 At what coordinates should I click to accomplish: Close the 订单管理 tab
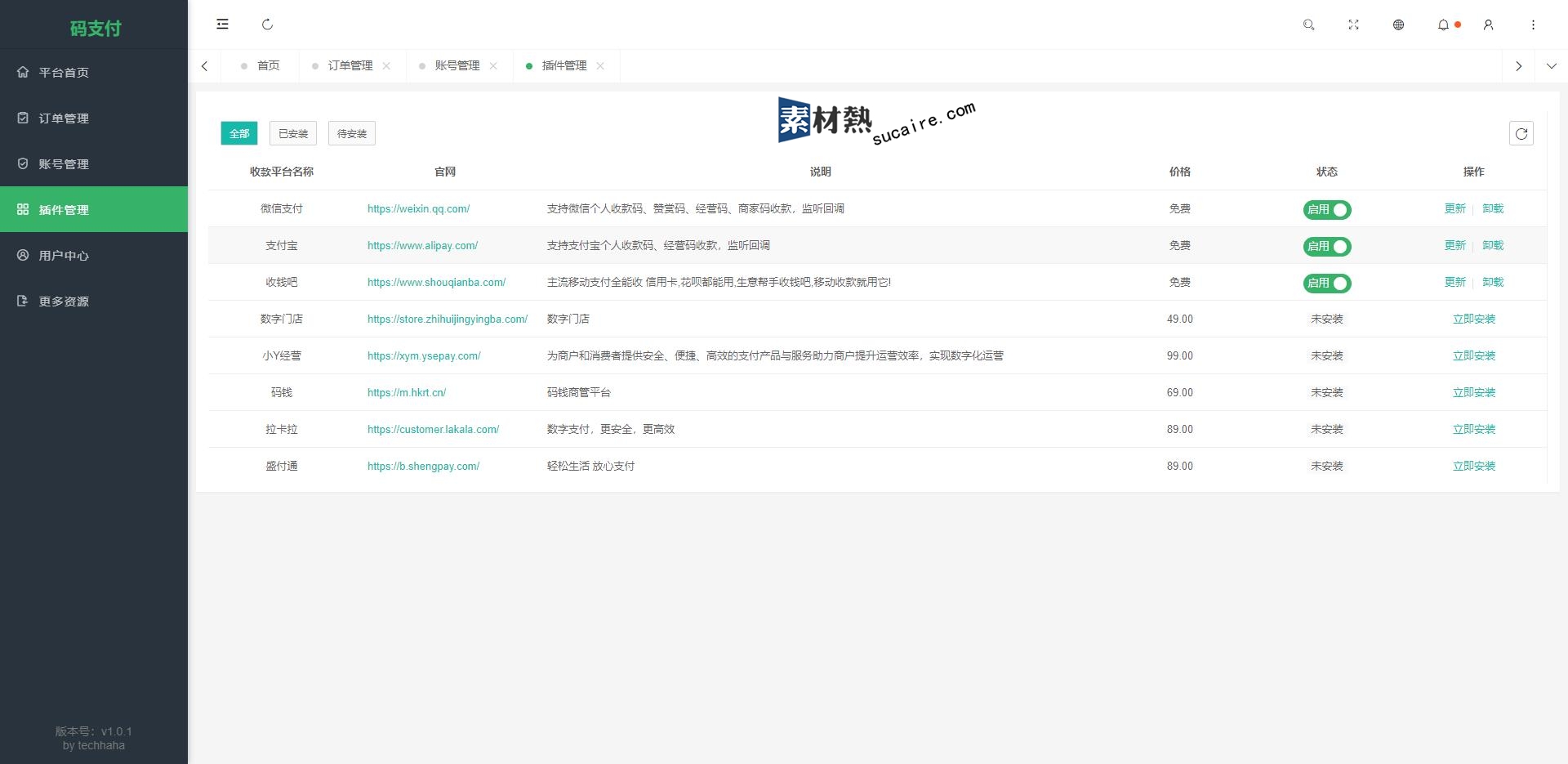tap(386, 65)
